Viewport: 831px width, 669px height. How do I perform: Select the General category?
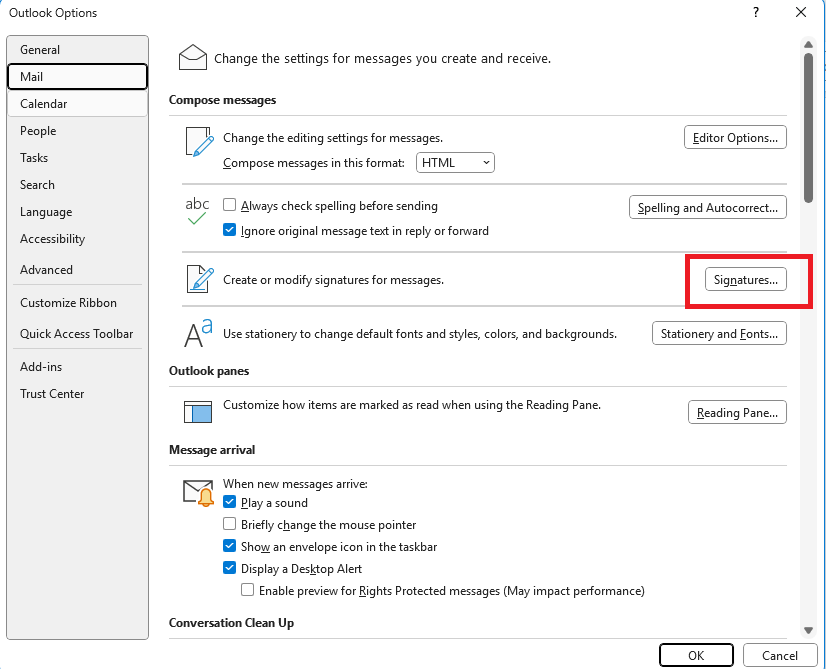(77, 50)
